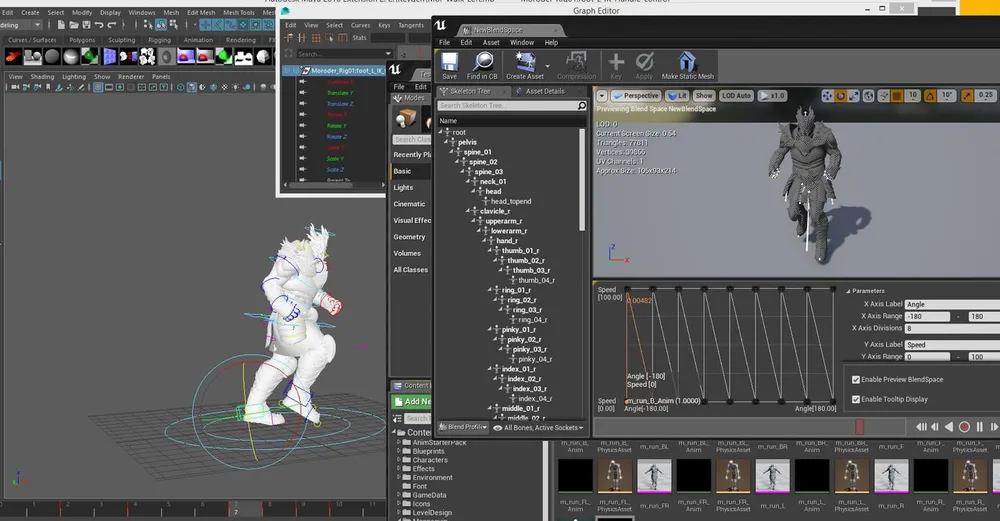Click the record button in playback controls
Screen dimensions: 1000x521
click(965, 427)
